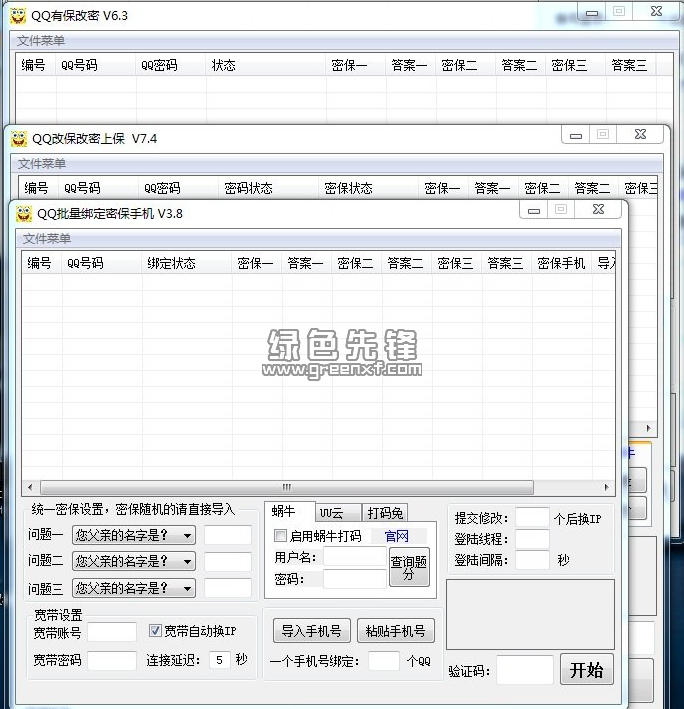684x709 pixels.
Task: Click the 答案三 column header in front window
Action: (x=507, y=263)
